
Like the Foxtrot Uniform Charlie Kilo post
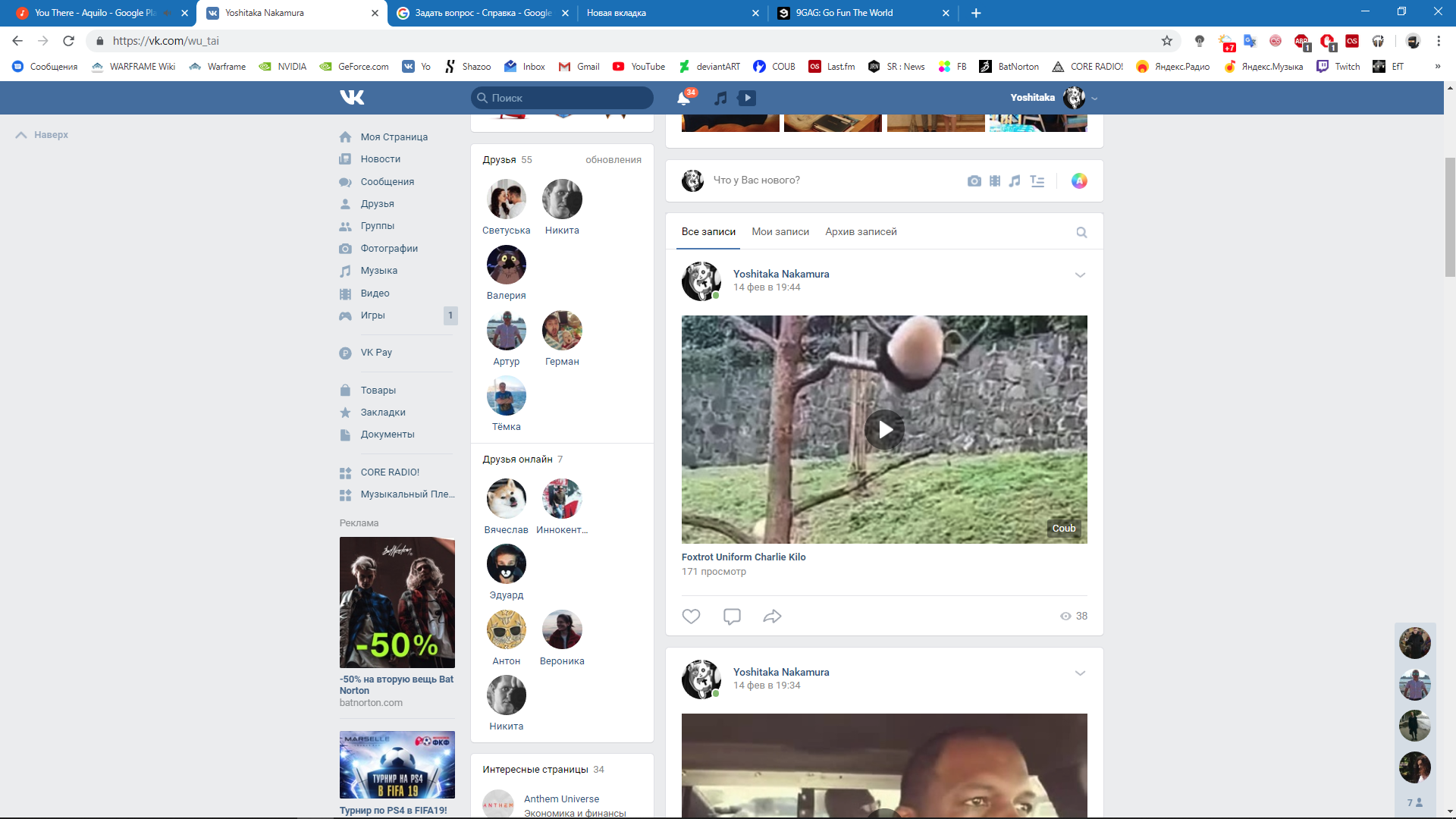coord(691,617)
